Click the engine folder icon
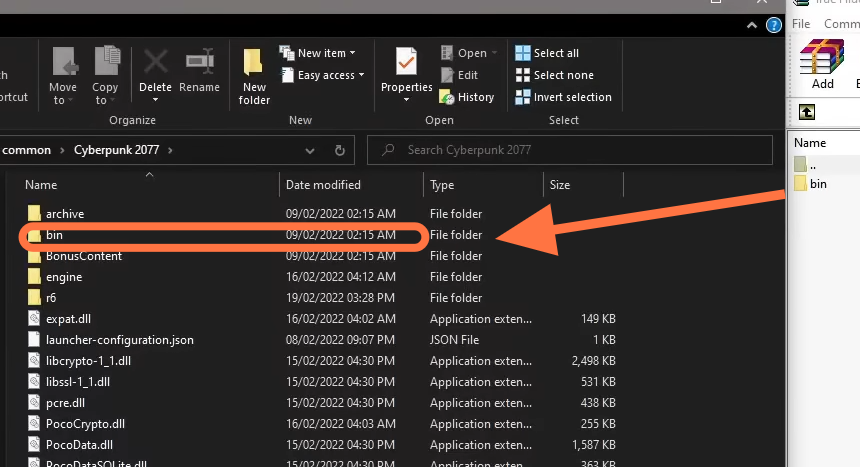This screenshot has width=860, height=467. pos(34,277)
